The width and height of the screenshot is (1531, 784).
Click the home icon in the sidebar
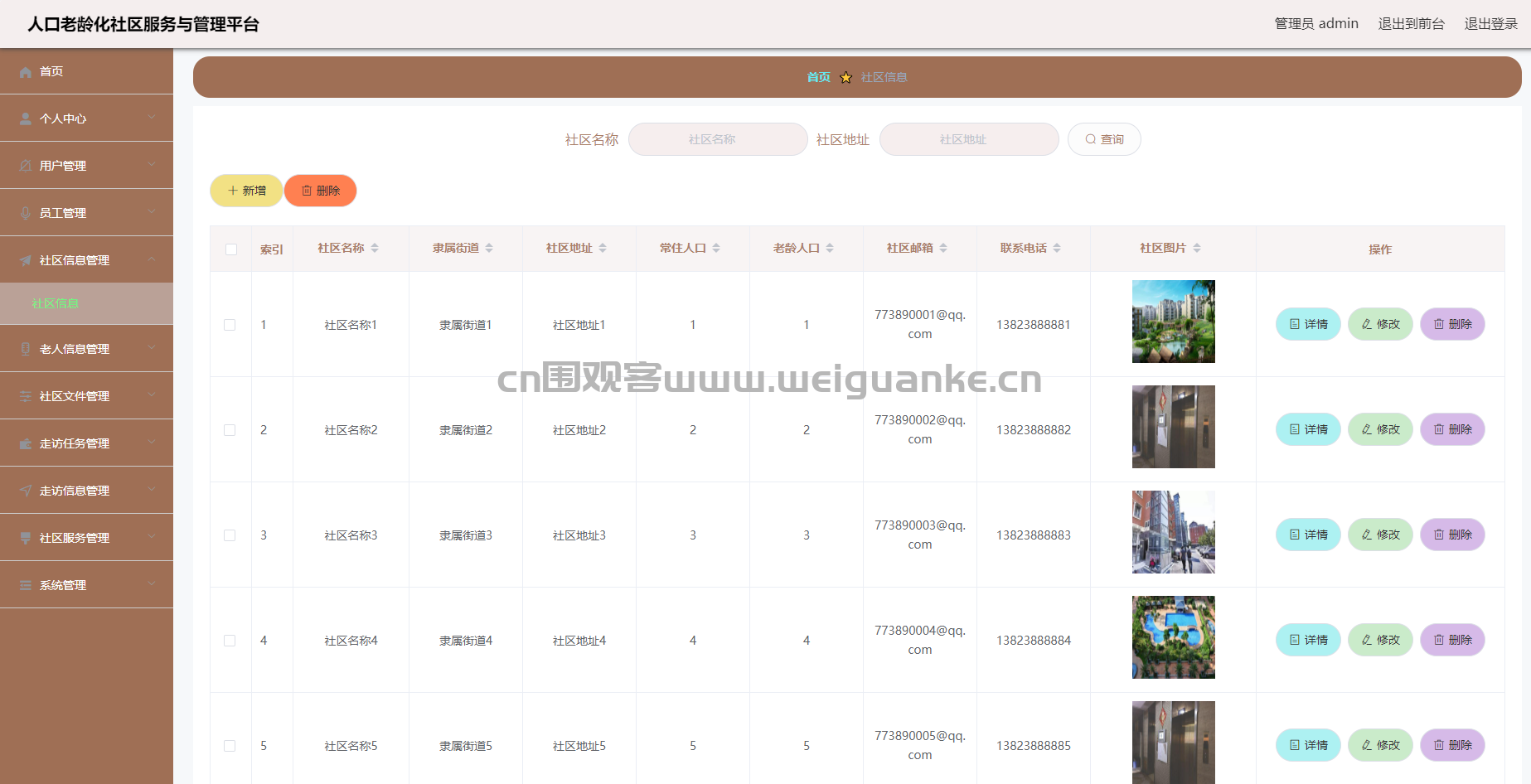coord(26,72)
